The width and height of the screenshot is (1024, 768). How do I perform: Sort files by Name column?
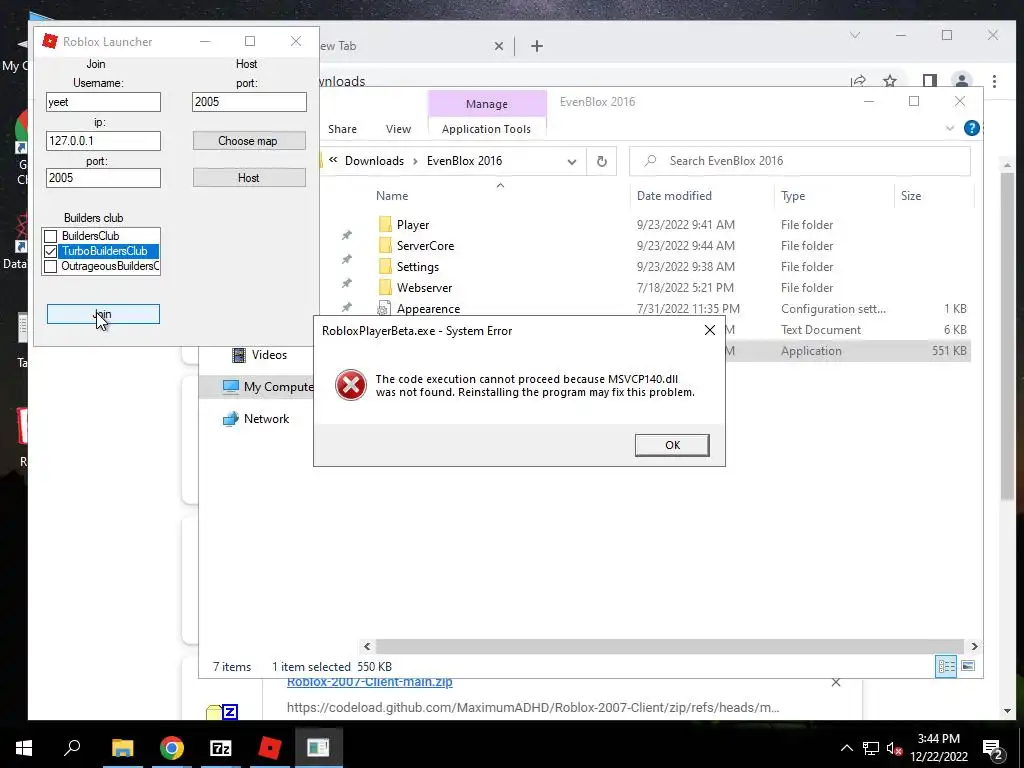click(x=392, y=195)
